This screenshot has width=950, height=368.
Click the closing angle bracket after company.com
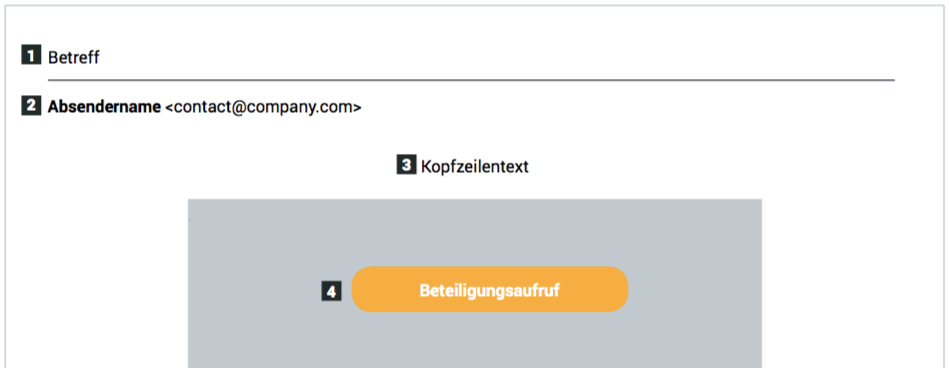(x=357, y=108)
